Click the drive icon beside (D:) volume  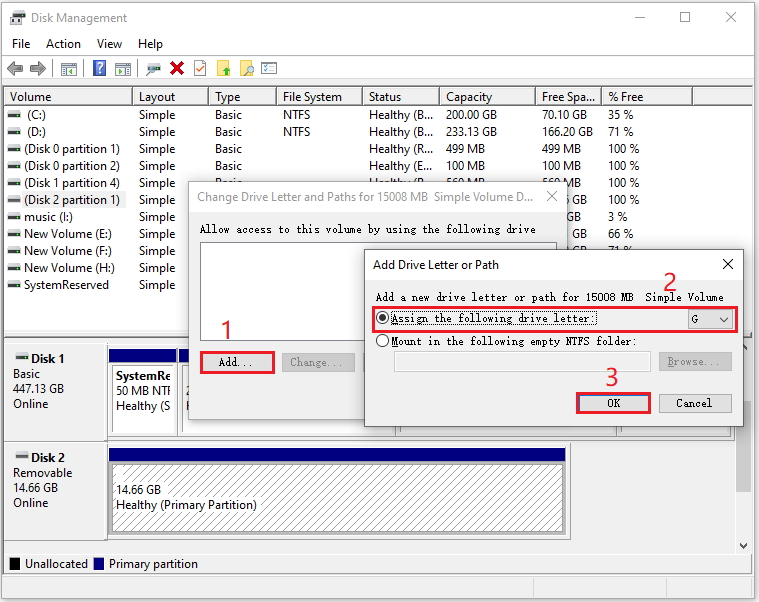(15, 132)
